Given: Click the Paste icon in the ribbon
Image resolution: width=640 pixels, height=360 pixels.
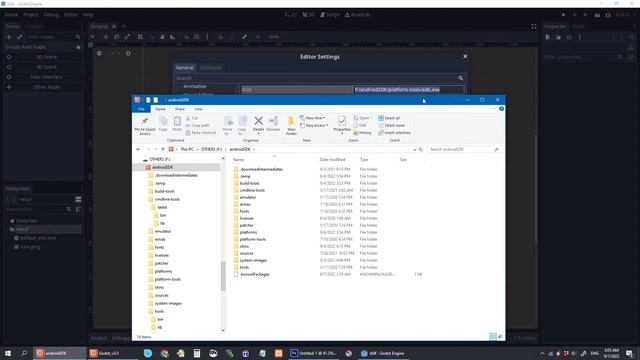Looking at the screenshot, I should click(177, 122).
